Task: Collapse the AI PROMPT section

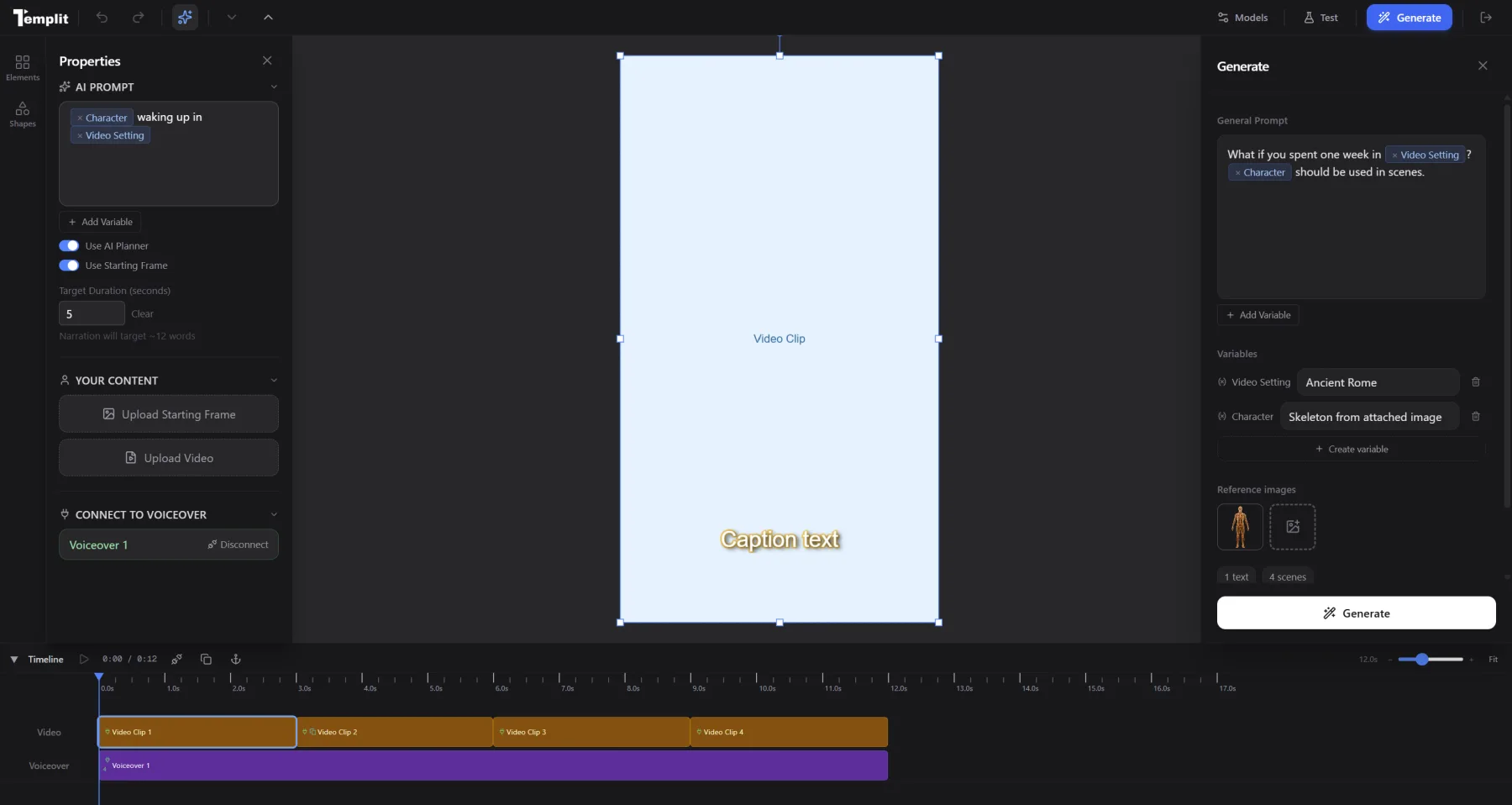Action: pyautogui.click(x=274, y=87)
